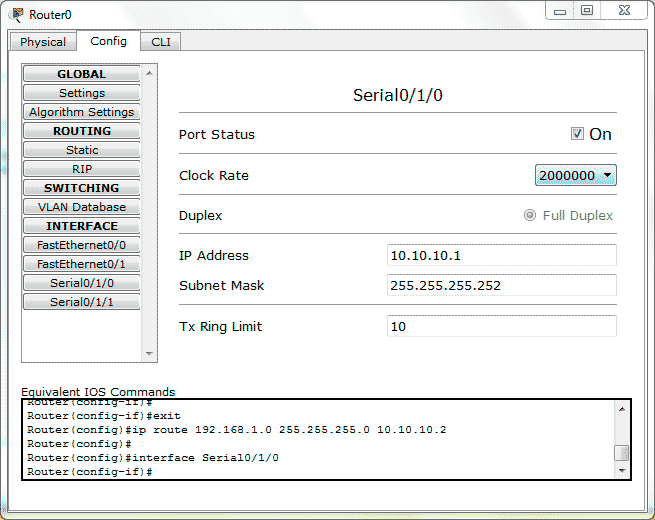Click the Tx Ring Limit field
This screenshot has width=655, height=520.
501,326
